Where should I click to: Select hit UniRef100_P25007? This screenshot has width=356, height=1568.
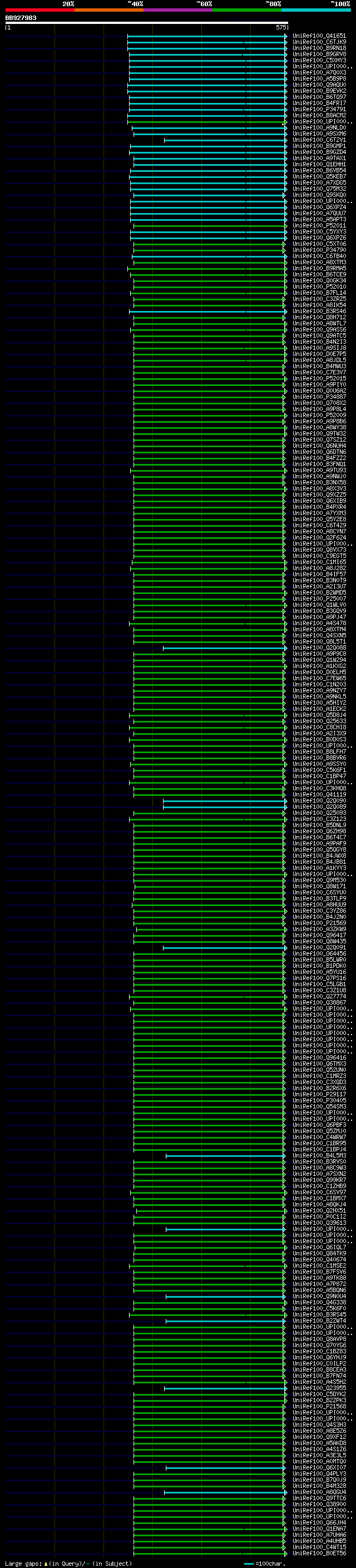coord(319,598)
